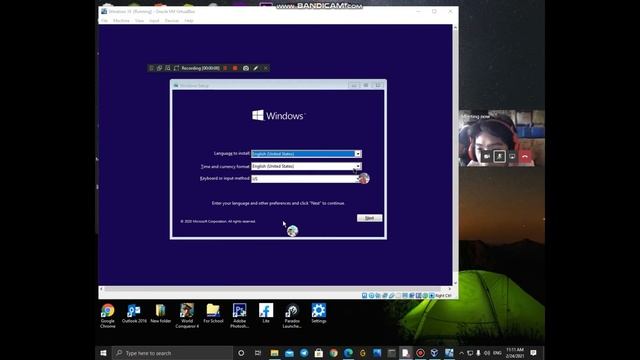This screenshot has height=360, width=640.
Task: Select Adobe Photoshop desktop shortcut
Action: pos(240,316)
